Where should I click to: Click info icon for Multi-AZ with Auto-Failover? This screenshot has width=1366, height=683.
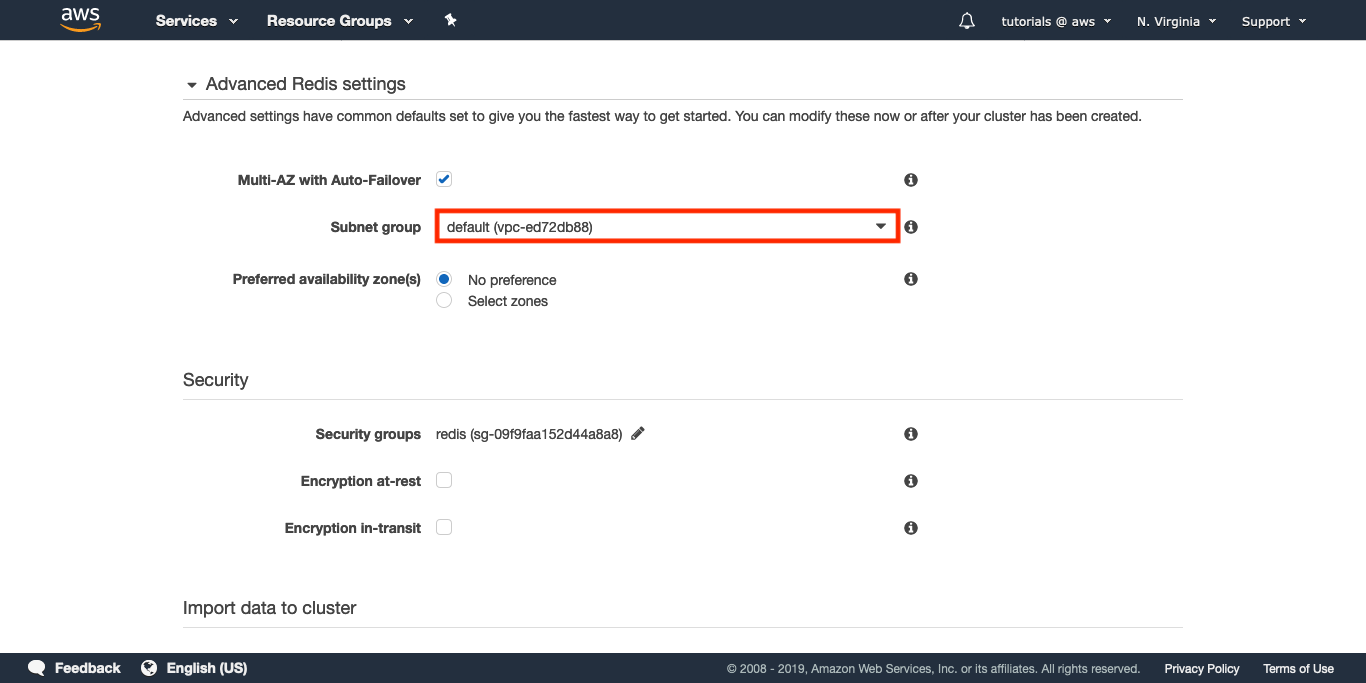click(911, 180)
